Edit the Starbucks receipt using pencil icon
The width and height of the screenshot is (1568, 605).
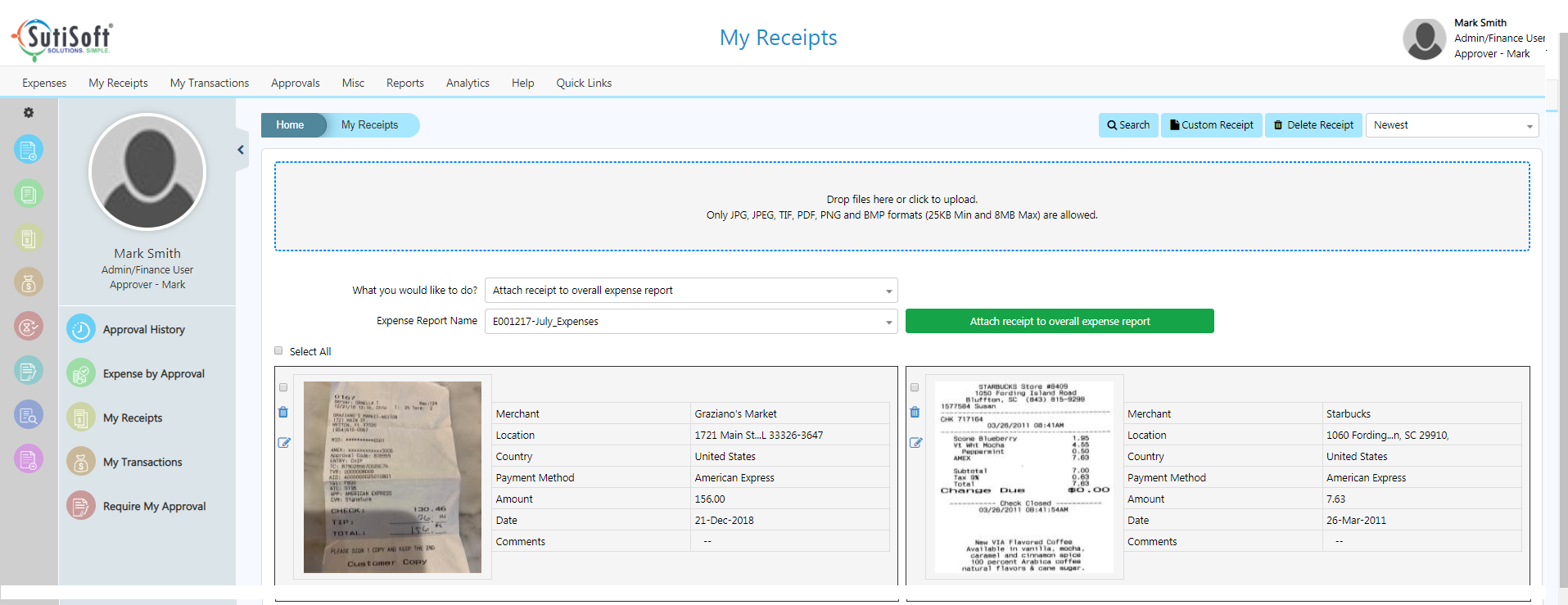pos(915,443)
